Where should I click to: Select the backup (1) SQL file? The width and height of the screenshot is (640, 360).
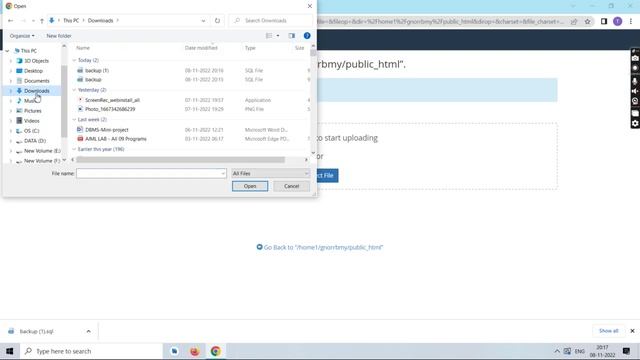[97, 71]
